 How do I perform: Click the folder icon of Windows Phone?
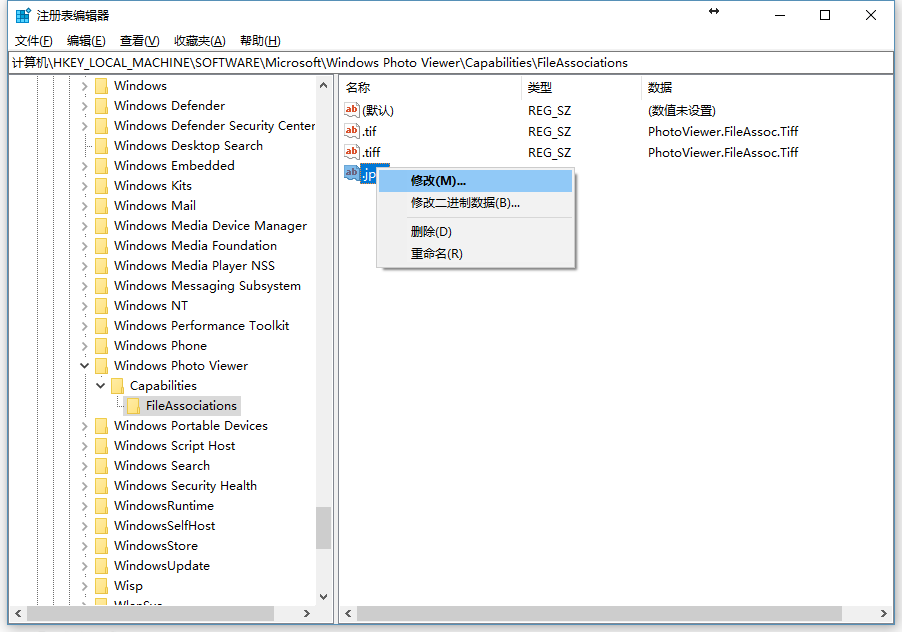click(101, 346)
